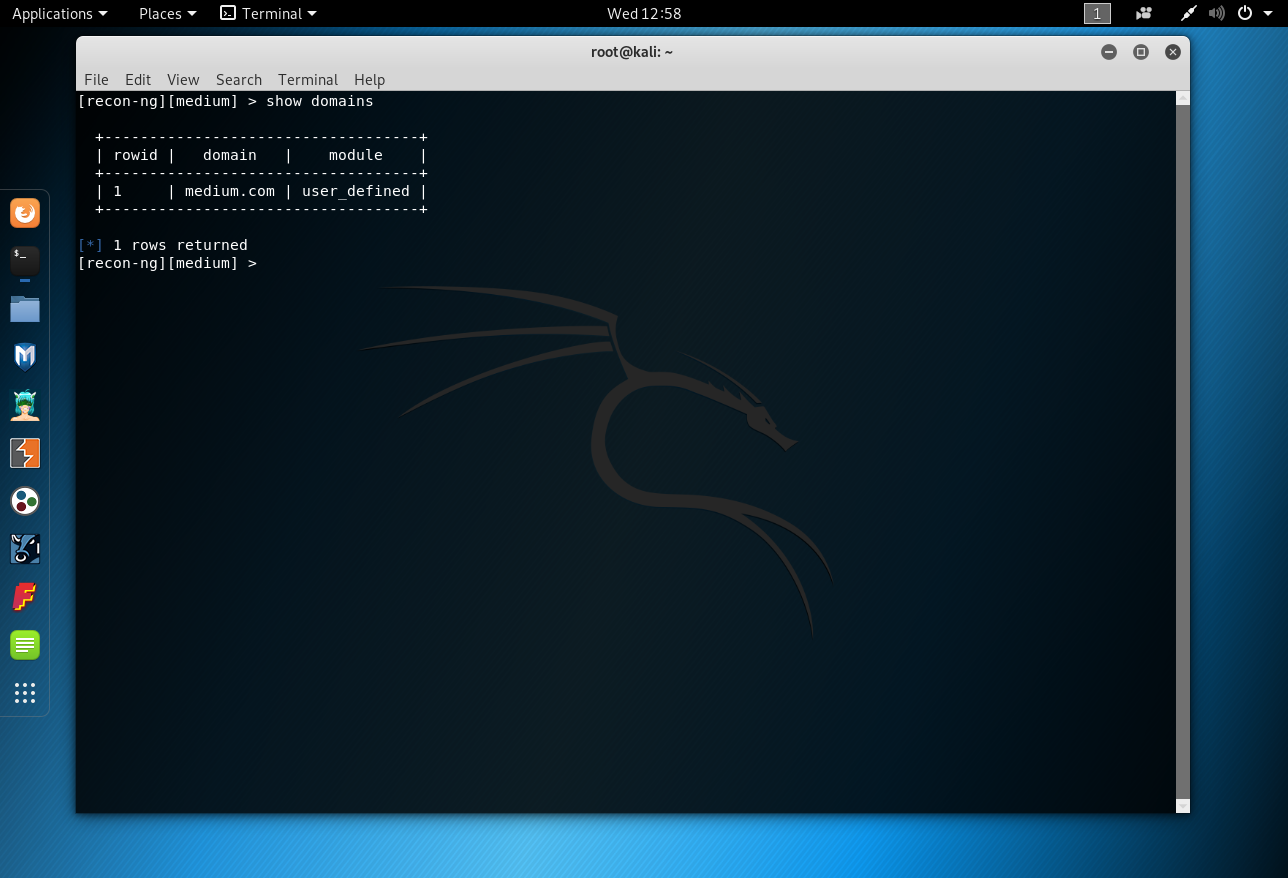Image resolution: width=1288 pixels, height=878 pixels.
Task: Launch the three-colored-circles app in the dock
Action: pos(25,501)
